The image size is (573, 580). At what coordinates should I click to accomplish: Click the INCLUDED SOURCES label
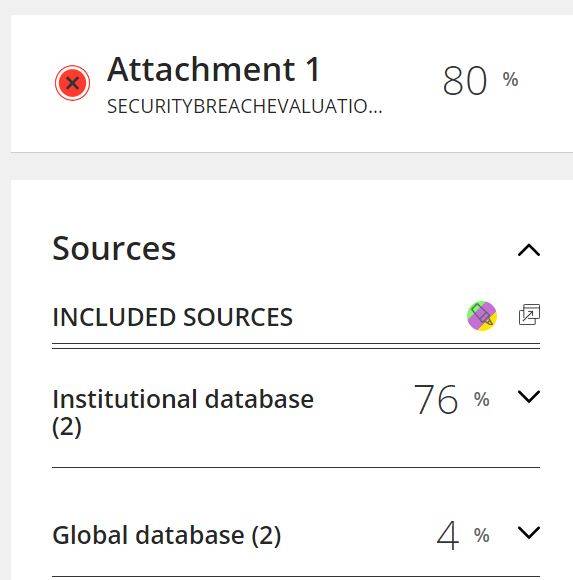173,317
